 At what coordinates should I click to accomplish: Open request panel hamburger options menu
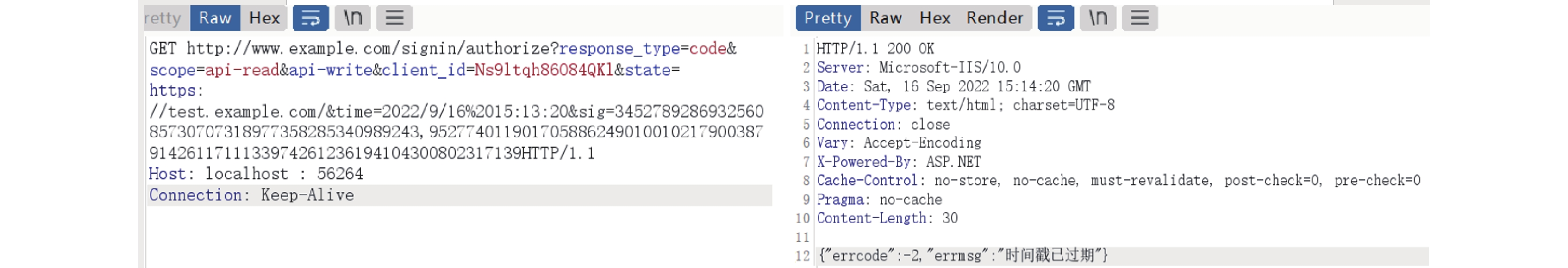(395, 18)
